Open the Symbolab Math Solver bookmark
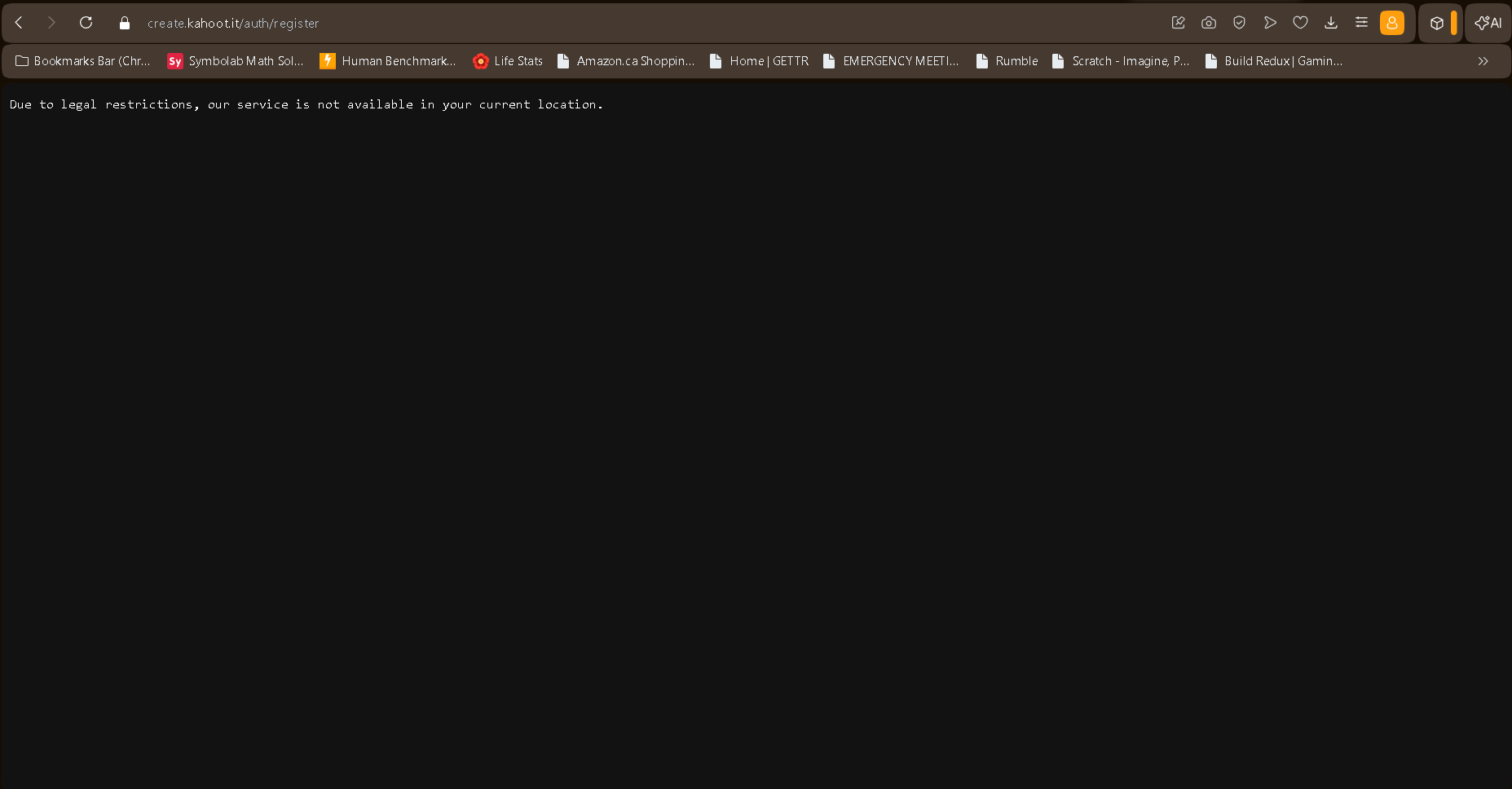The image size is (1512, 789). click(x=236, y=61)
